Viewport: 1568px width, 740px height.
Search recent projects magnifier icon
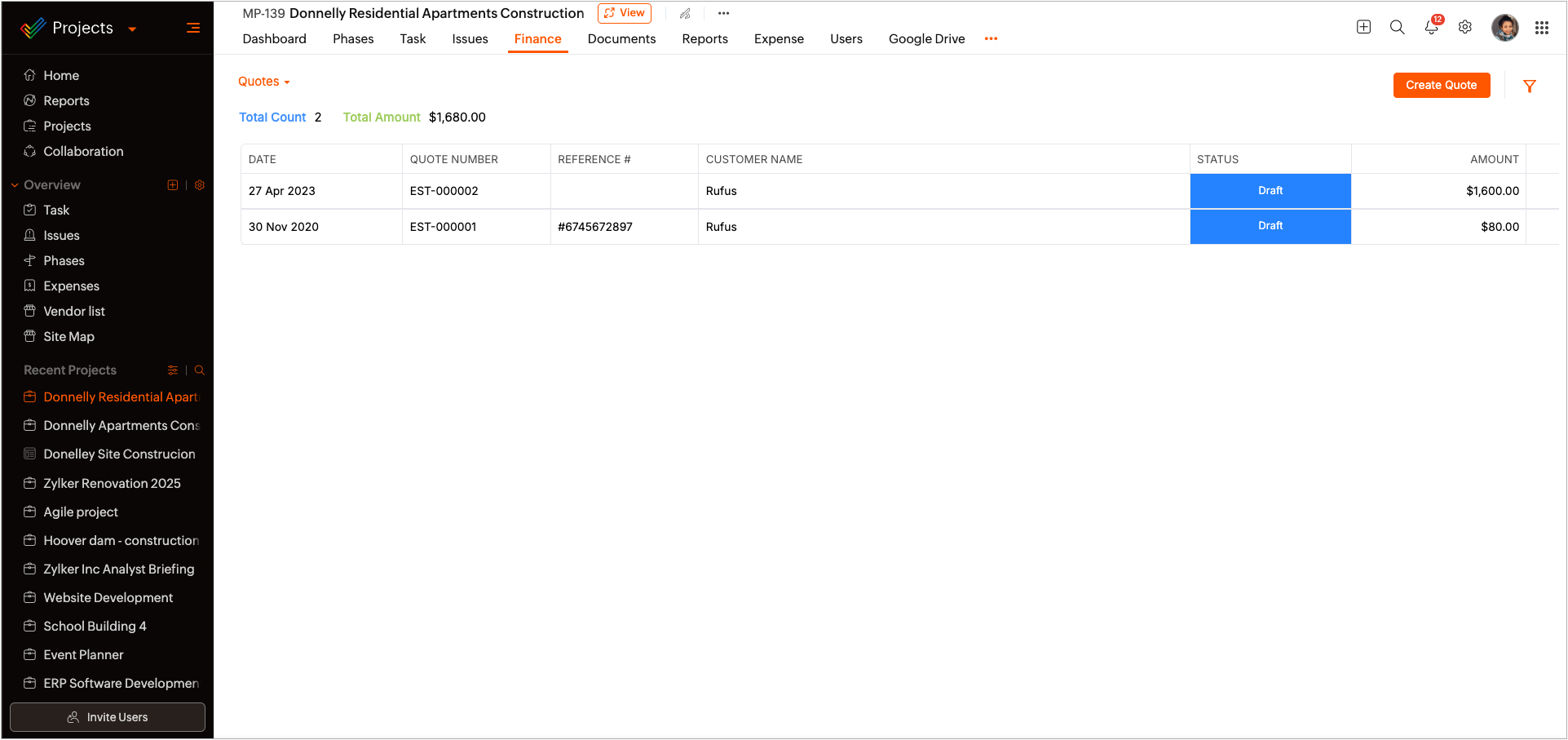coord(199,370)
